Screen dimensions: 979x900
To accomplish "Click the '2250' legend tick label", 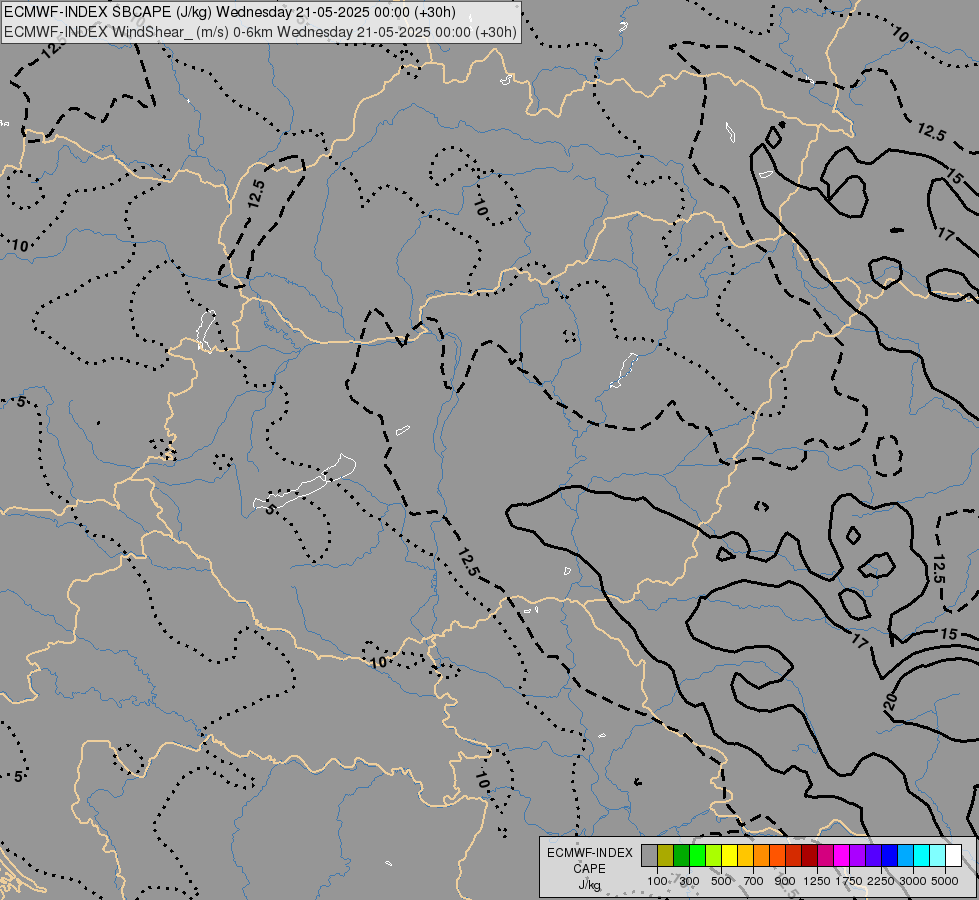I will (x=881, y=881).
